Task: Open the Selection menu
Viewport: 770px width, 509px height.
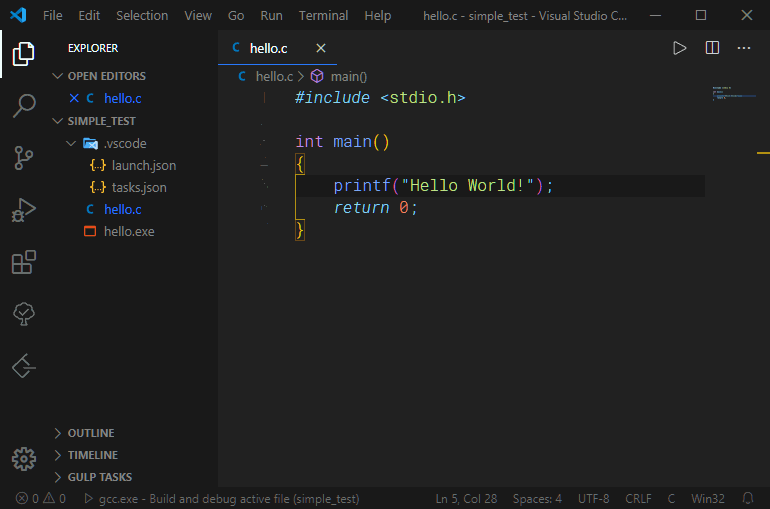Action: click(142, 15)
